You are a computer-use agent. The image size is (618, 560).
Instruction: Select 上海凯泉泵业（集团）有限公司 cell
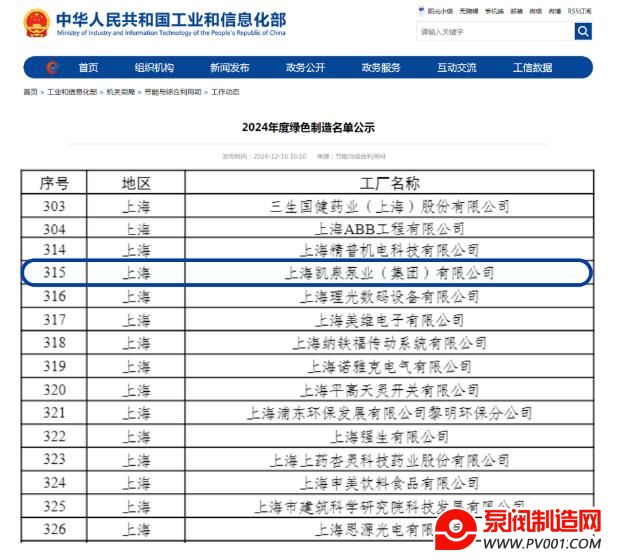coord(389,273)
